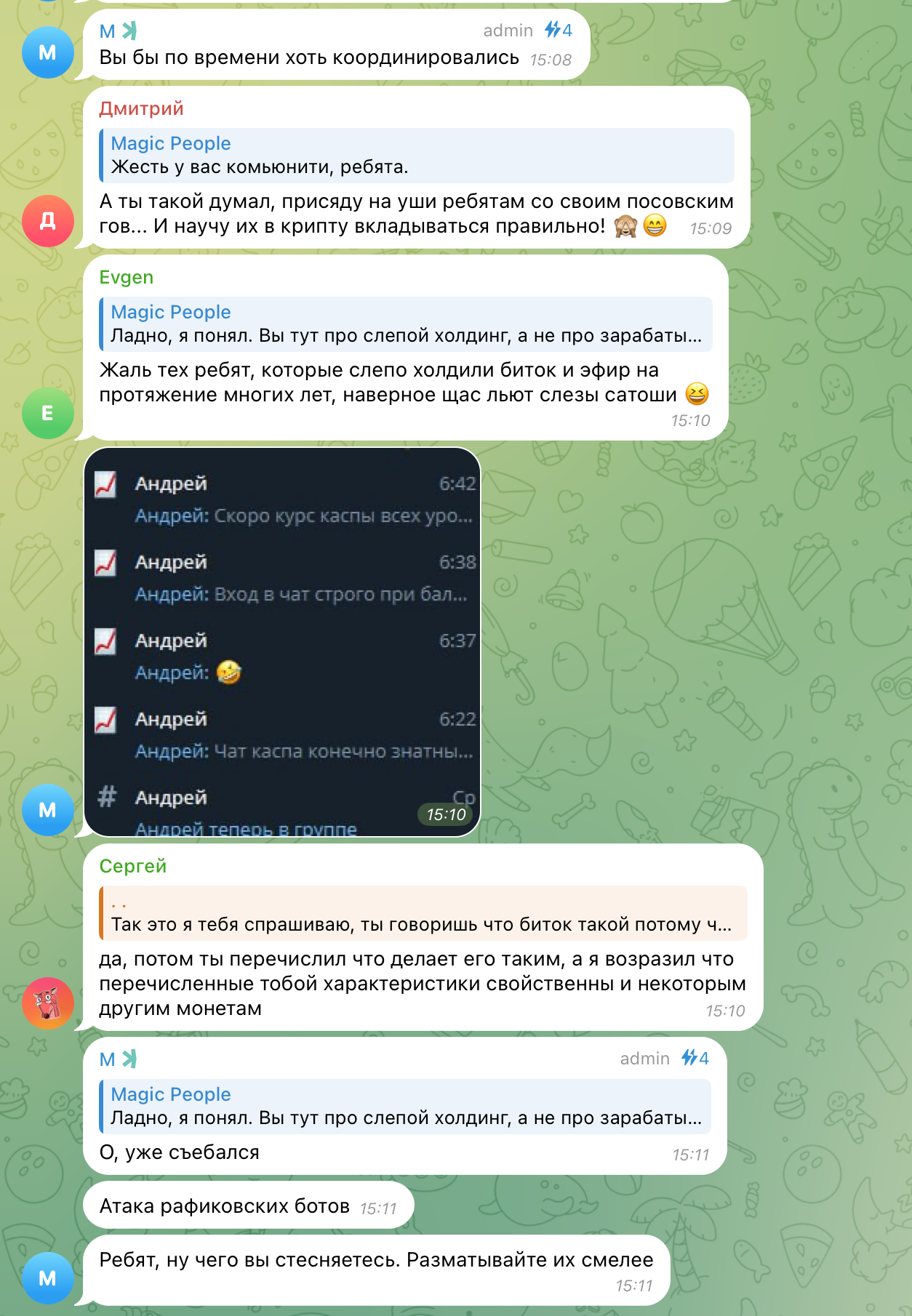The image size is (912, 1316).
Task: Open M's avatar beside the screenshot image
Action: 47,810
